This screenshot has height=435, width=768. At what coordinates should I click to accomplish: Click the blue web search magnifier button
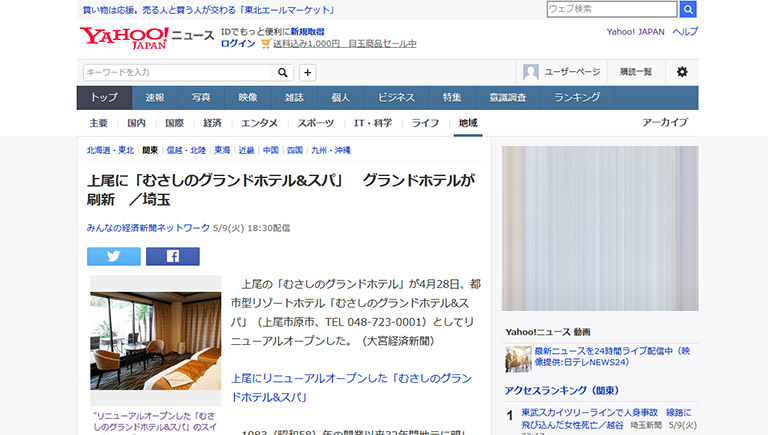point(688,9)
